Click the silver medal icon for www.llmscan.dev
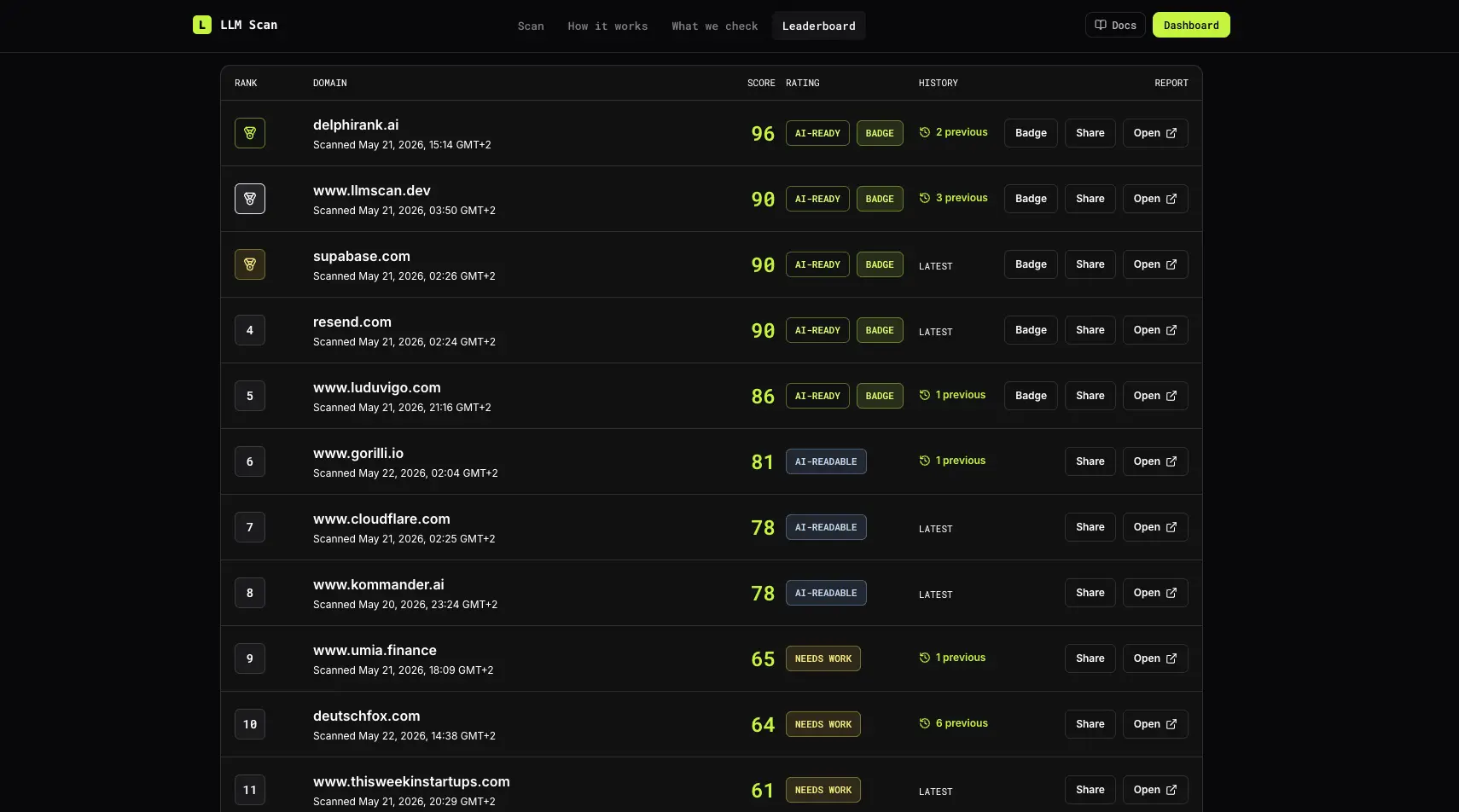This screenshot has width=1459, height=812. pos(250,199)
